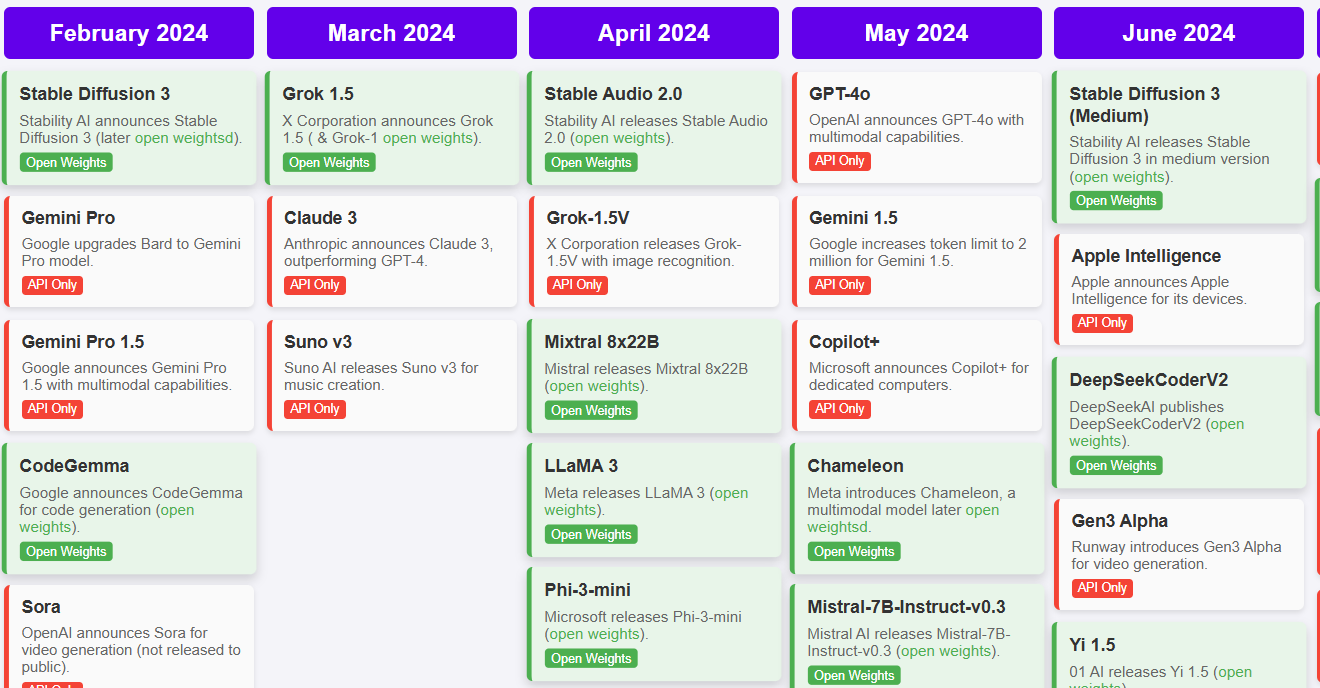Screen dimensions: 1320x688
Task: Open the Phi-3-mini card heading
Action: tap(588, 590)
